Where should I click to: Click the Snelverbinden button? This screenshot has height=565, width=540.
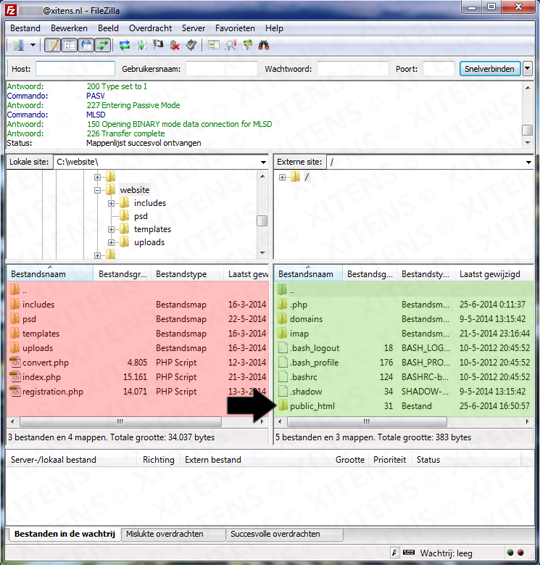coord(490,69)
